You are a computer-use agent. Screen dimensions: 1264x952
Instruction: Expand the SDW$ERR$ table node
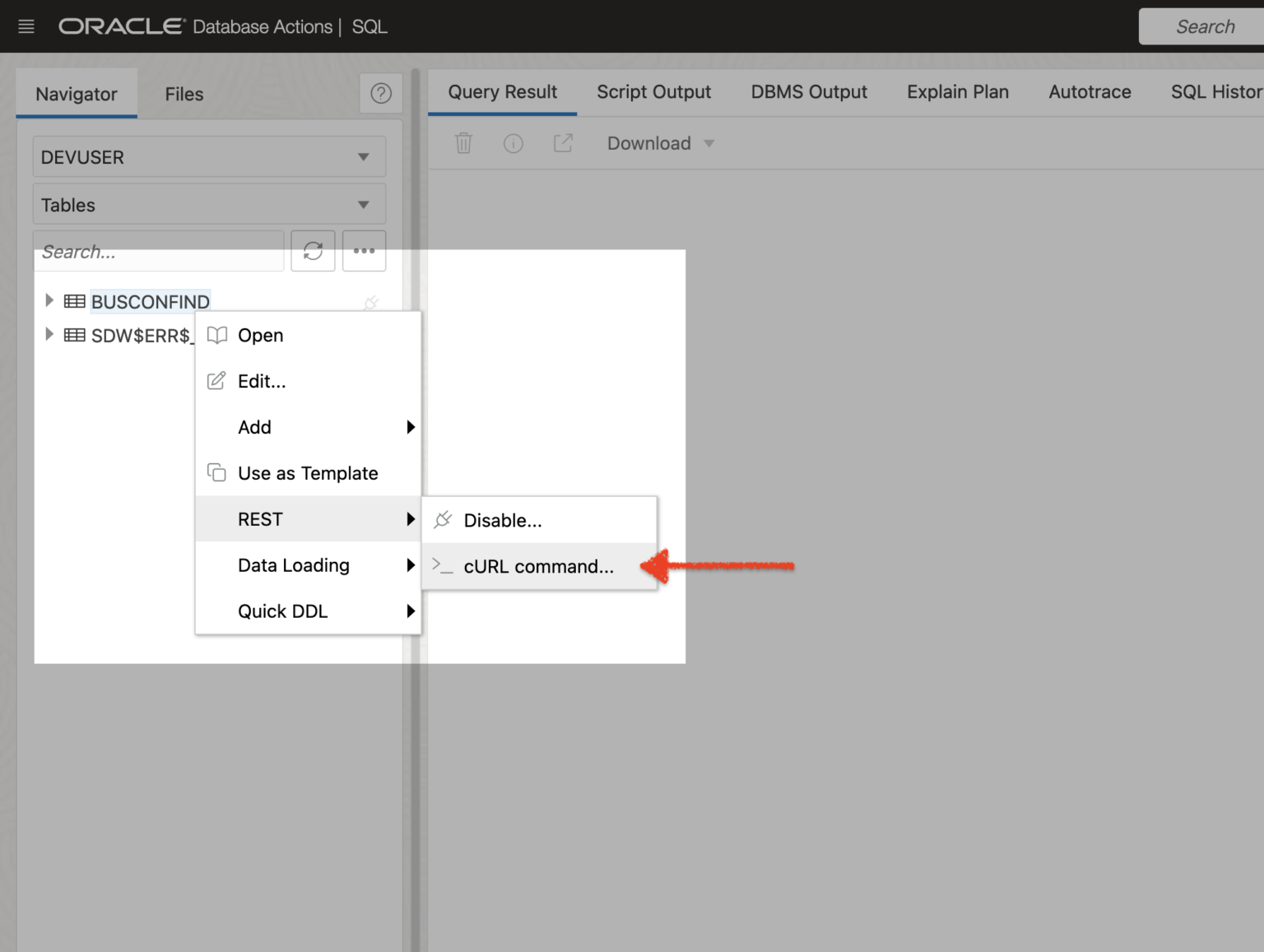(x=49, y=334)
